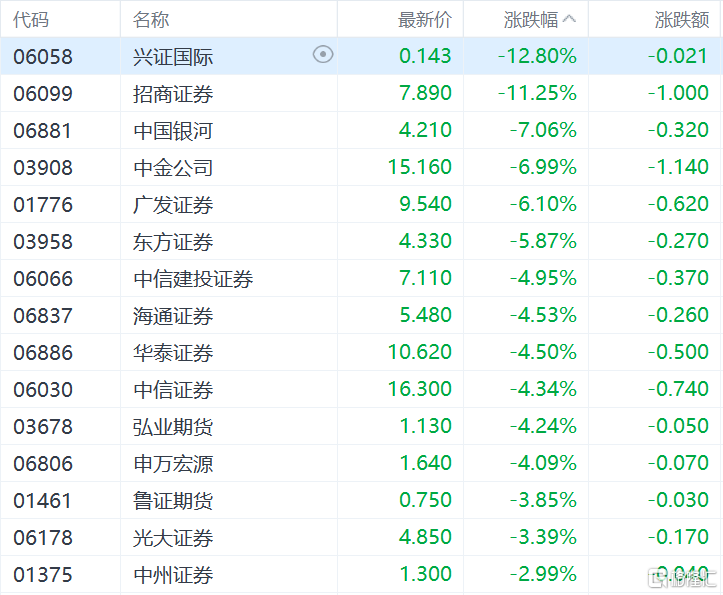Sort by the 涨跌额 column header
The height and width of the screenshot is (595, 723).
[681, 20]
